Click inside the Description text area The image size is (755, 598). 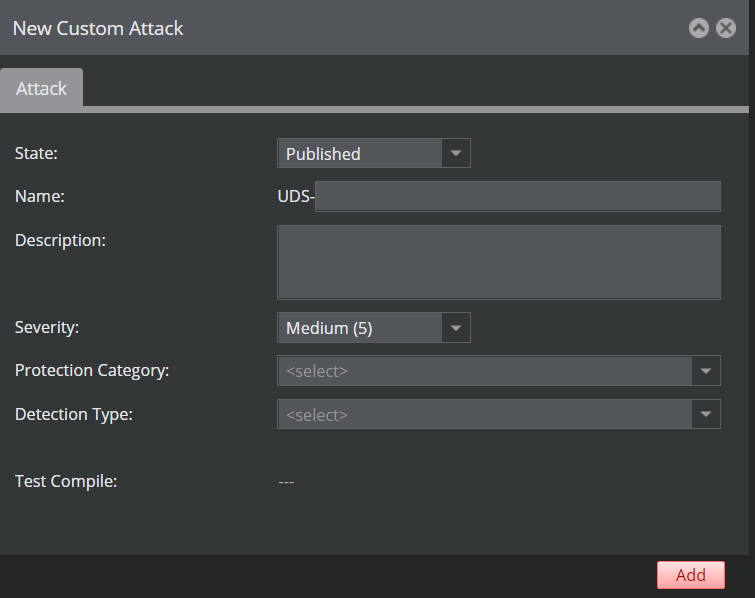click(499, 262)
